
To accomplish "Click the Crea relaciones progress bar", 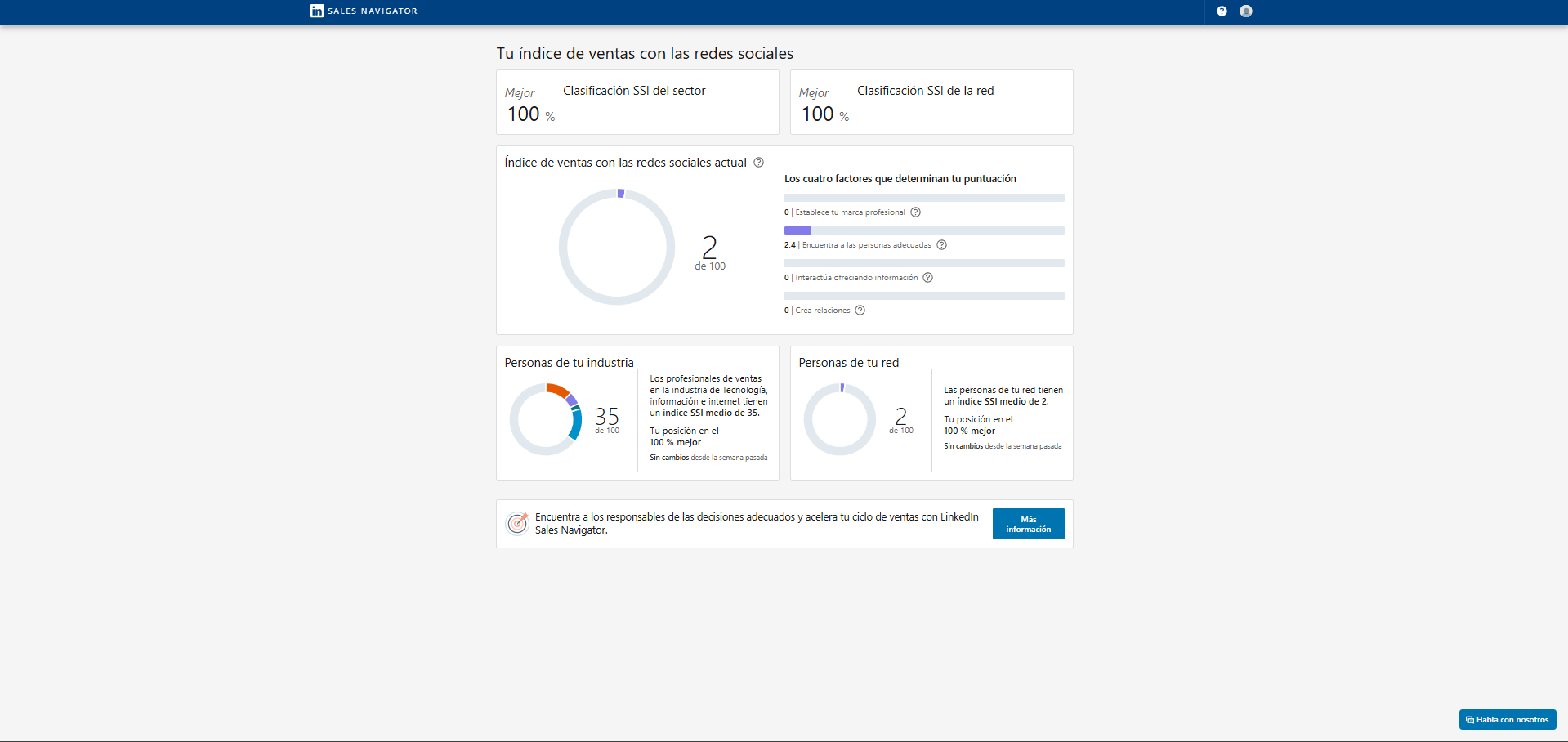I will click(x=924, y=296).
